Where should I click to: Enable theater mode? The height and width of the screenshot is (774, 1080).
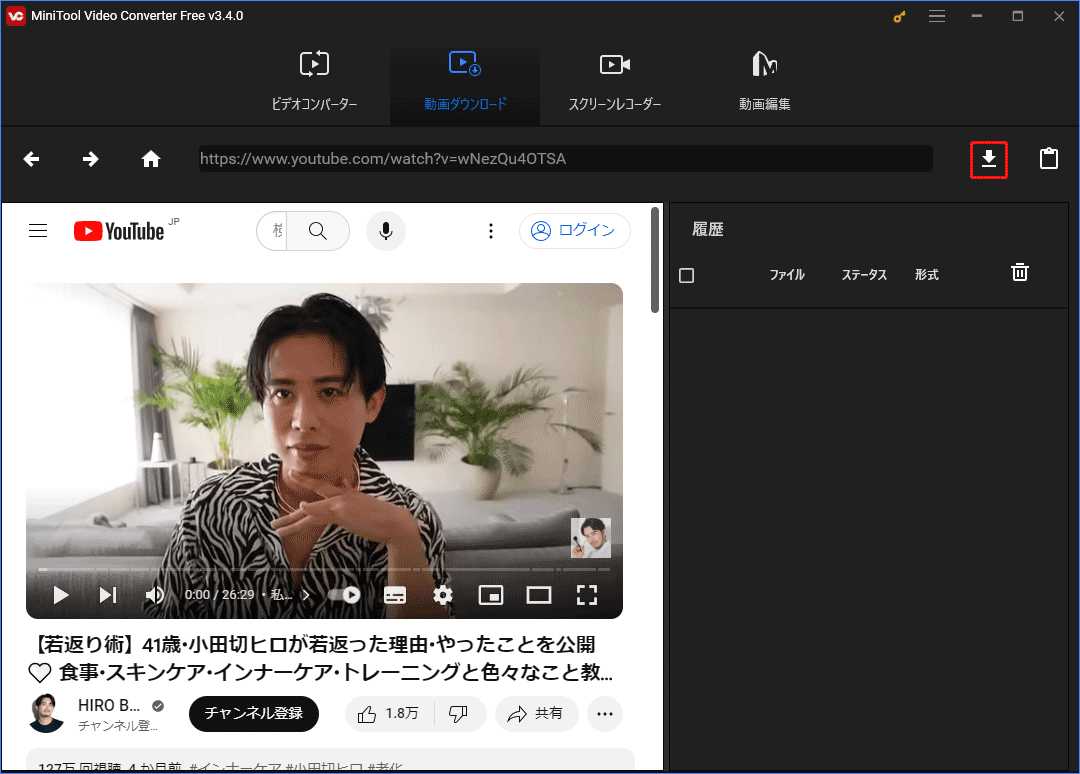[x=539, y=595]
